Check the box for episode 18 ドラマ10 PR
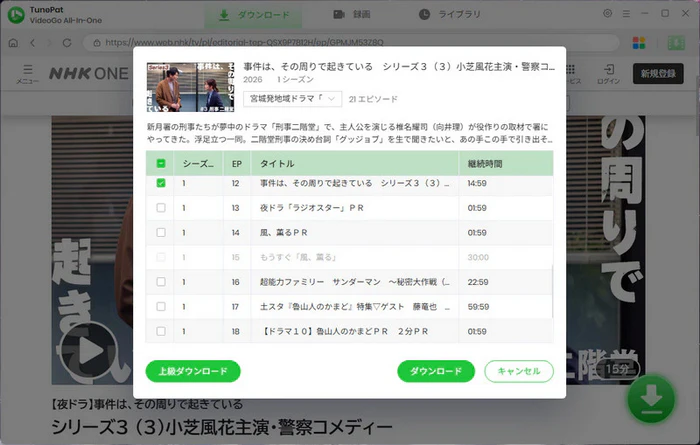 click(161, 331)
